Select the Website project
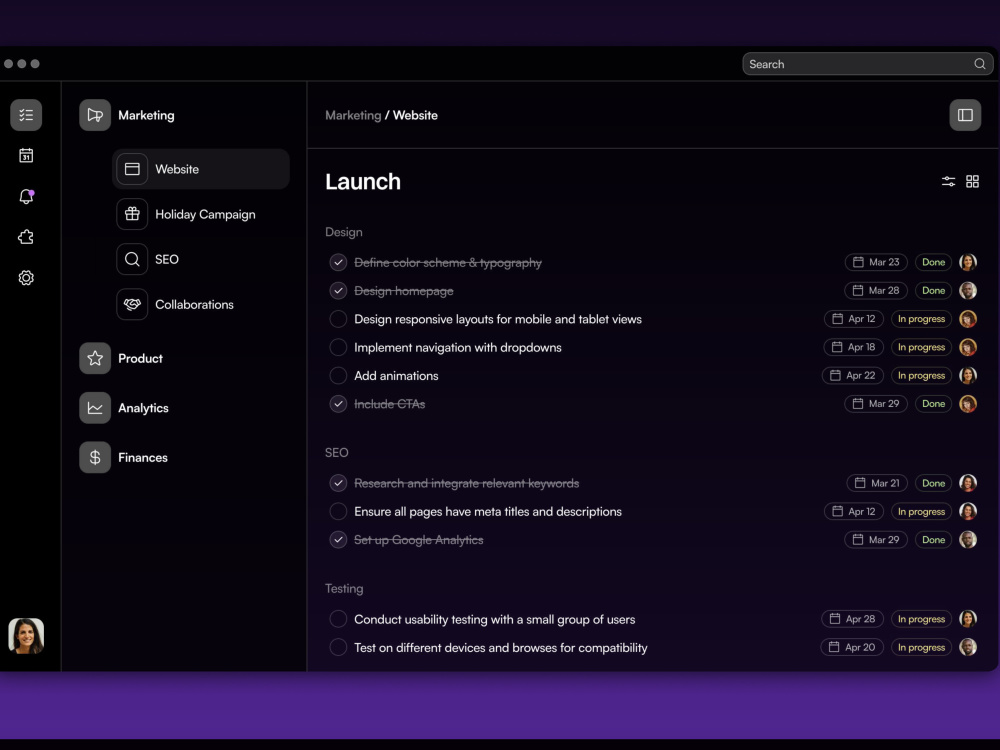The width and height of the screenshot is (1000, 750). (x=201, y=169)
